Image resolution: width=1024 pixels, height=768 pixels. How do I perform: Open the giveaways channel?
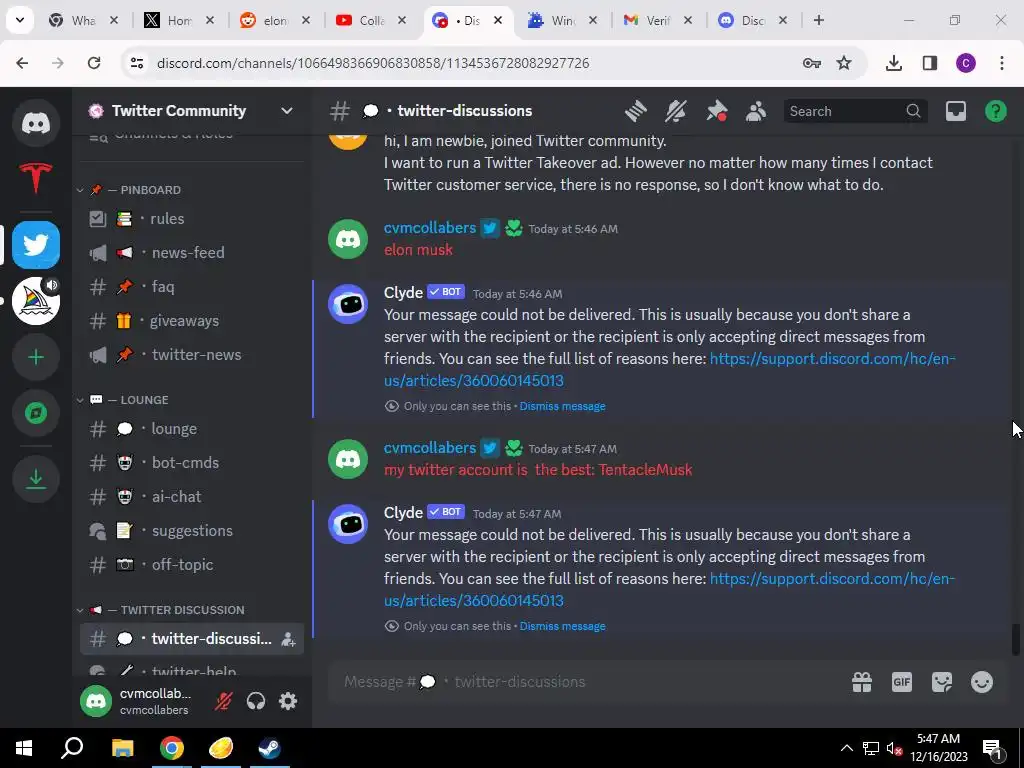191,321
